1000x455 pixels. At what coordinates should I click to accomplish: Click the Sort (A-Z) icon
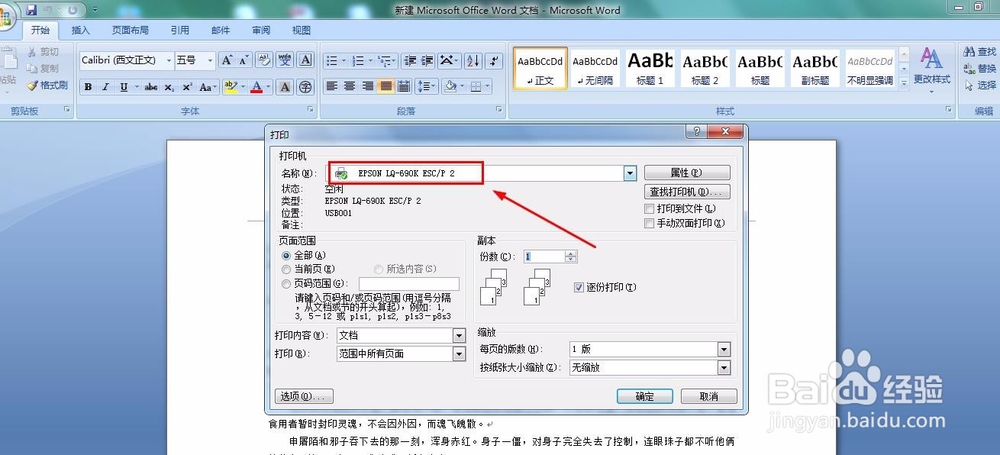point(473,61)
